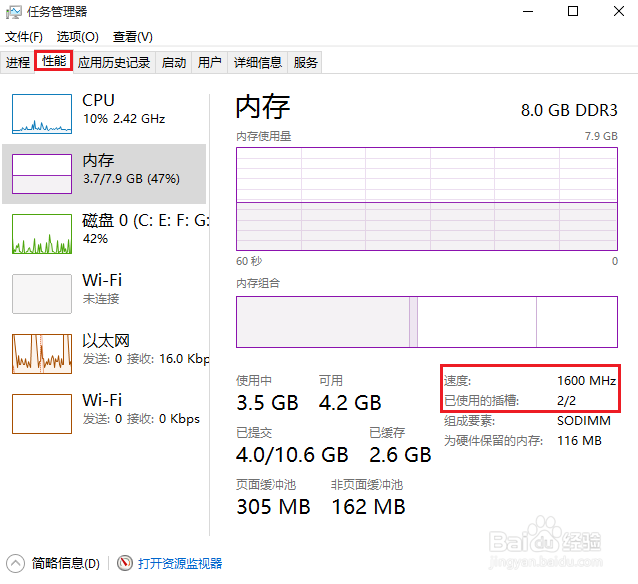Click the 未连接 Wi-Fi graph thumbnail

click(x=42, y=294)
